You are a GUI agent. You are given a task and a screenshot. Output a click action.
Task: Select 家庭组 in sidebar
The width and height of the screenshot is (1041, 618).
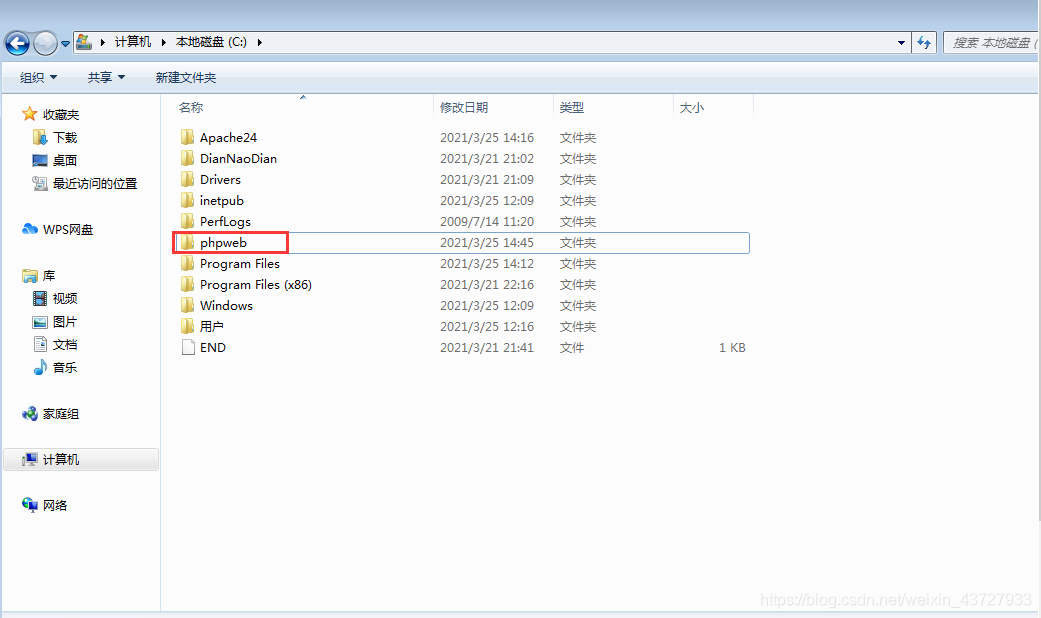coord(51,414)
